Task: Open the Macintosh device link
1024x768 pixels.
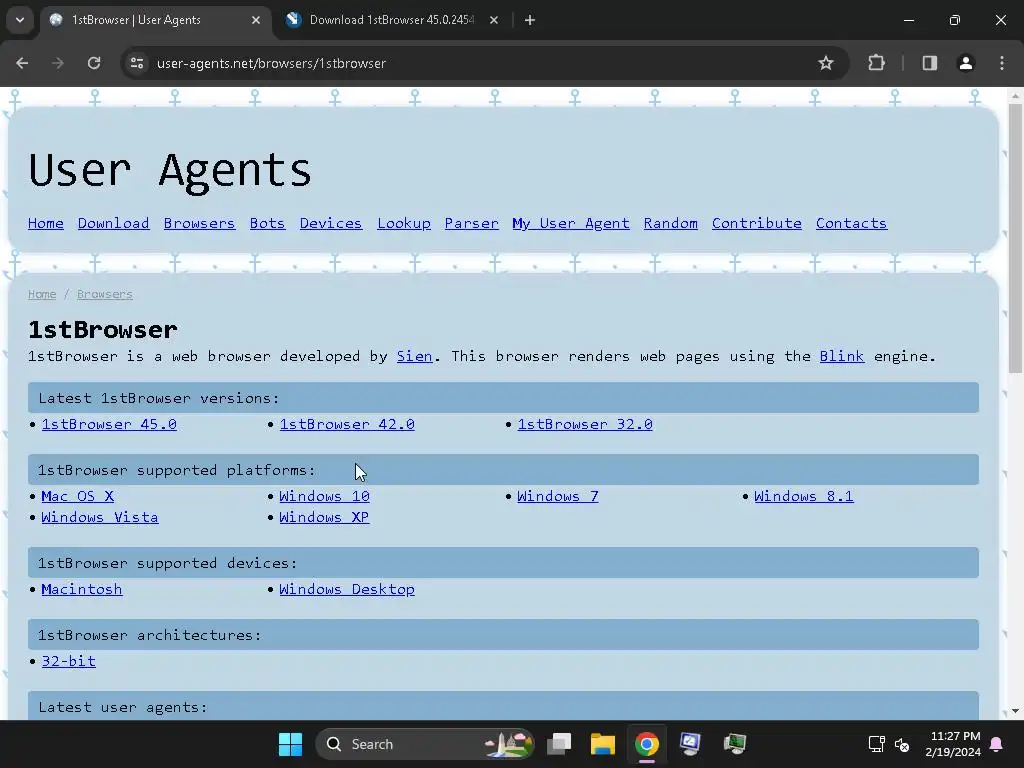Action: (x=82, y=588)
